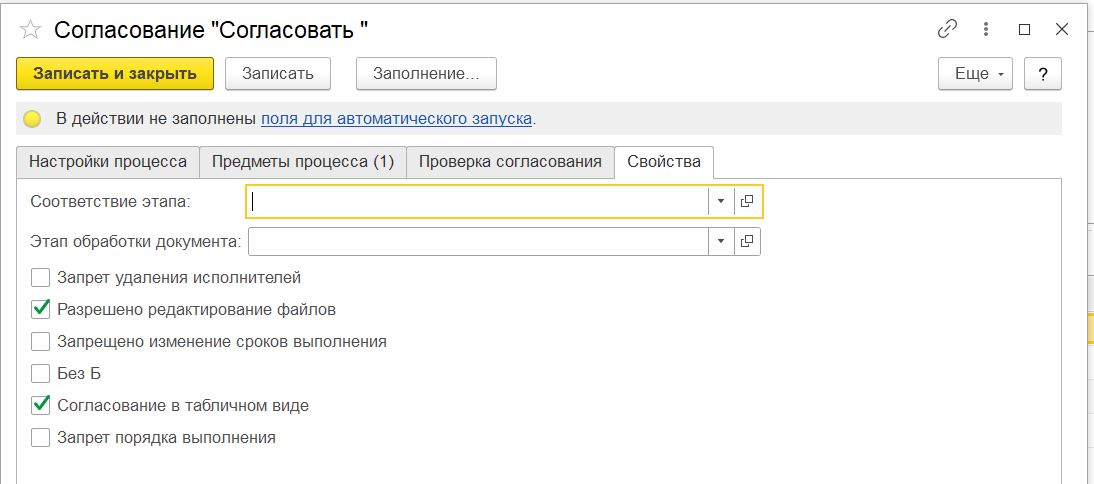Maximize the Согласование window
The width and height of the screenshot is (1094, 484).
click(1024, 29)
